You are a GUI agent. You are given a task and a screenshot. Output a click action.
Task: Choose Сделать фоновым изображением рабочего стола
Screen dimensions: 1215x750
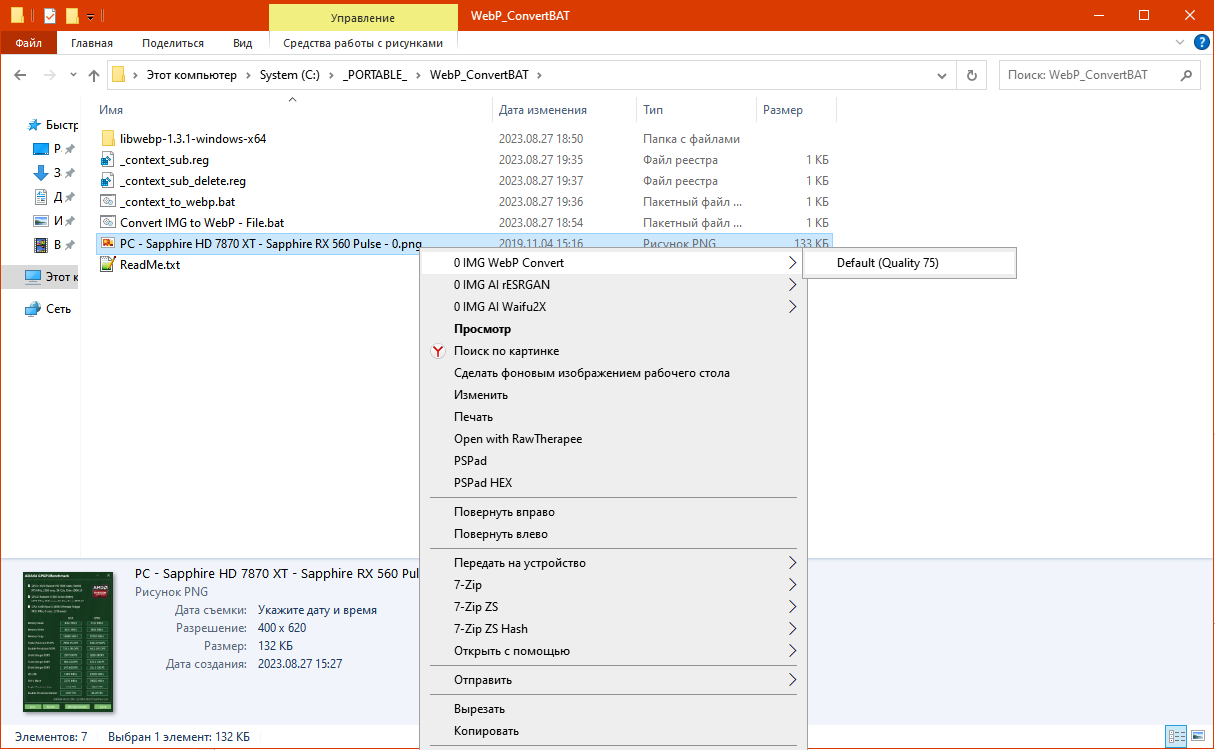[613, 373]
